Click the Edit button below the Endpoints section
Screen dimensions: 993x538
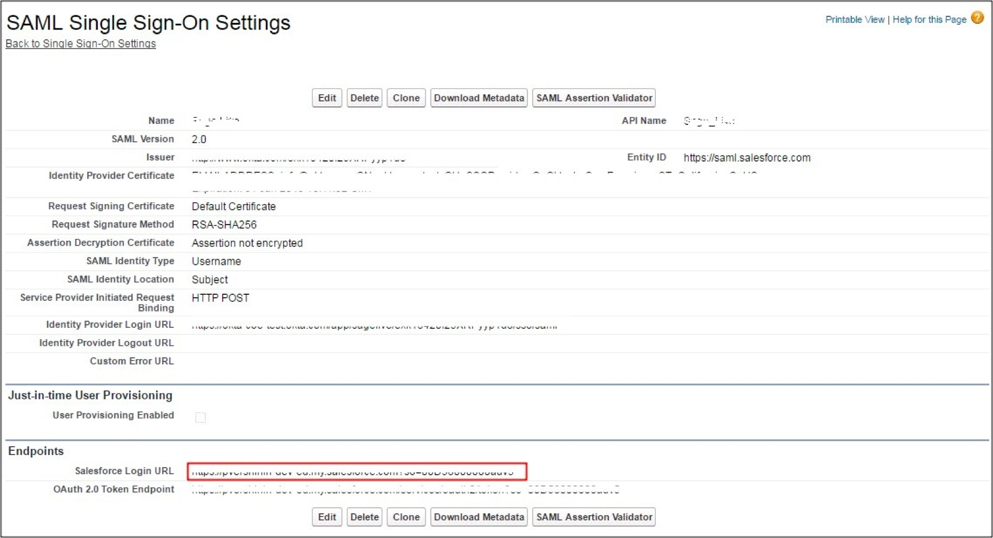click(327, 517)
